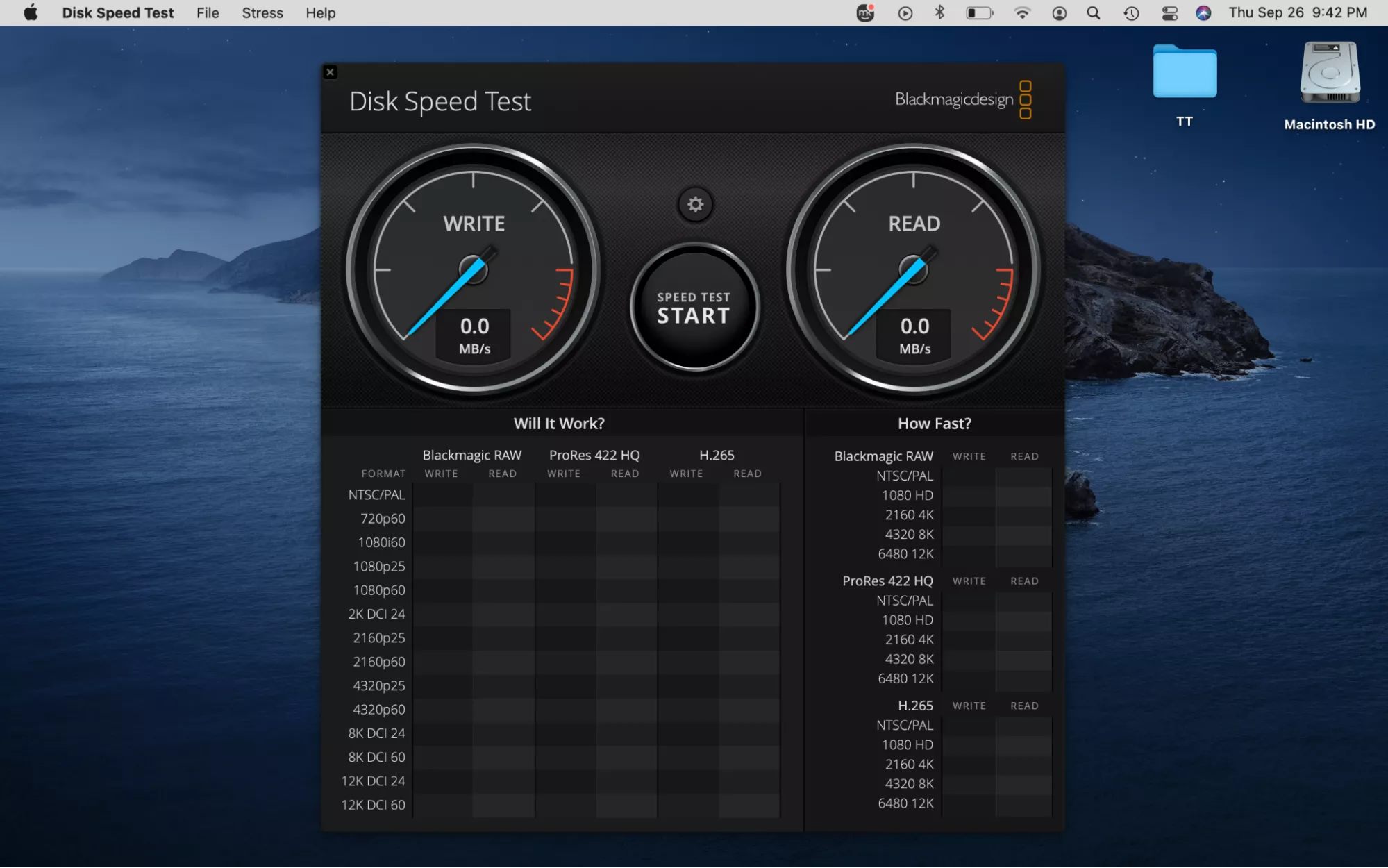Screen dimensions: 1388x868
Task: Open Spotlight search icon
Action: (x=1094, y=13)
